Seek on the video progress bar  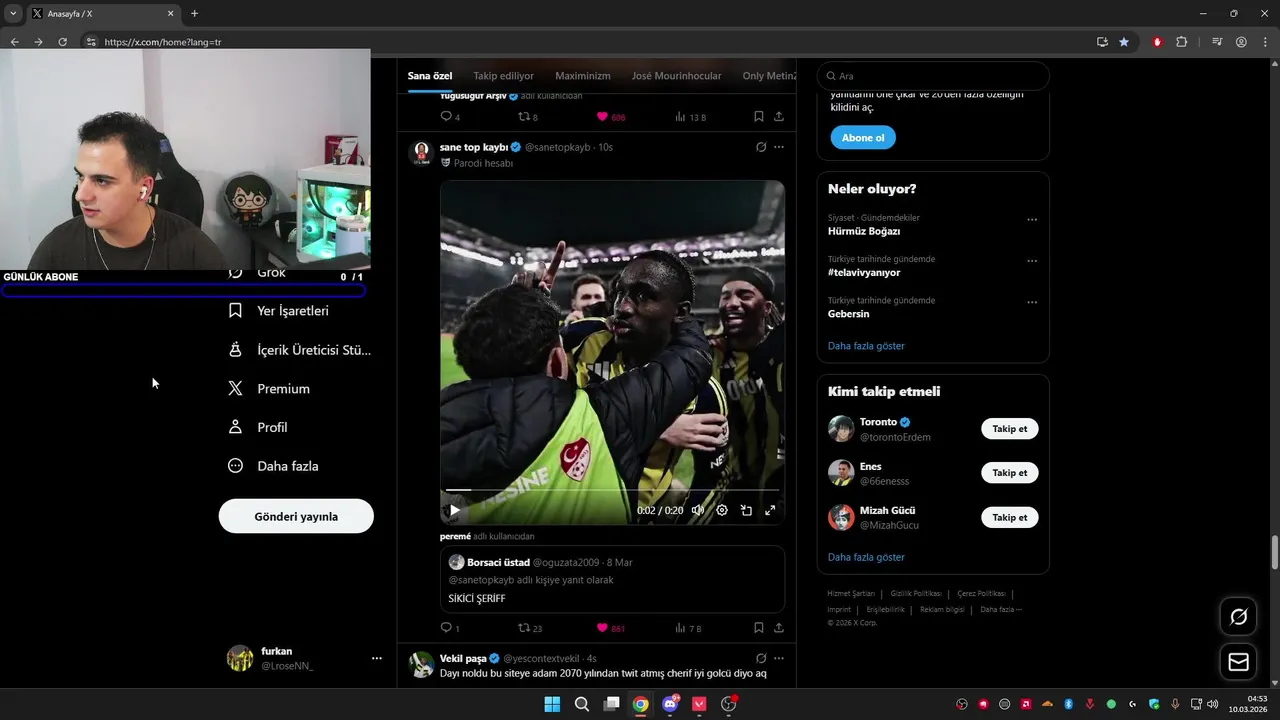pos(612,490)
